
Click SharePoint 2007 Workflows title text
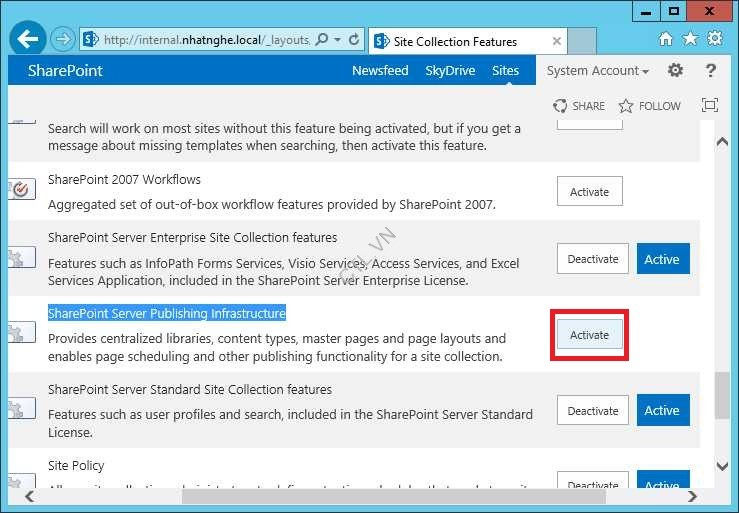point(124,180)
